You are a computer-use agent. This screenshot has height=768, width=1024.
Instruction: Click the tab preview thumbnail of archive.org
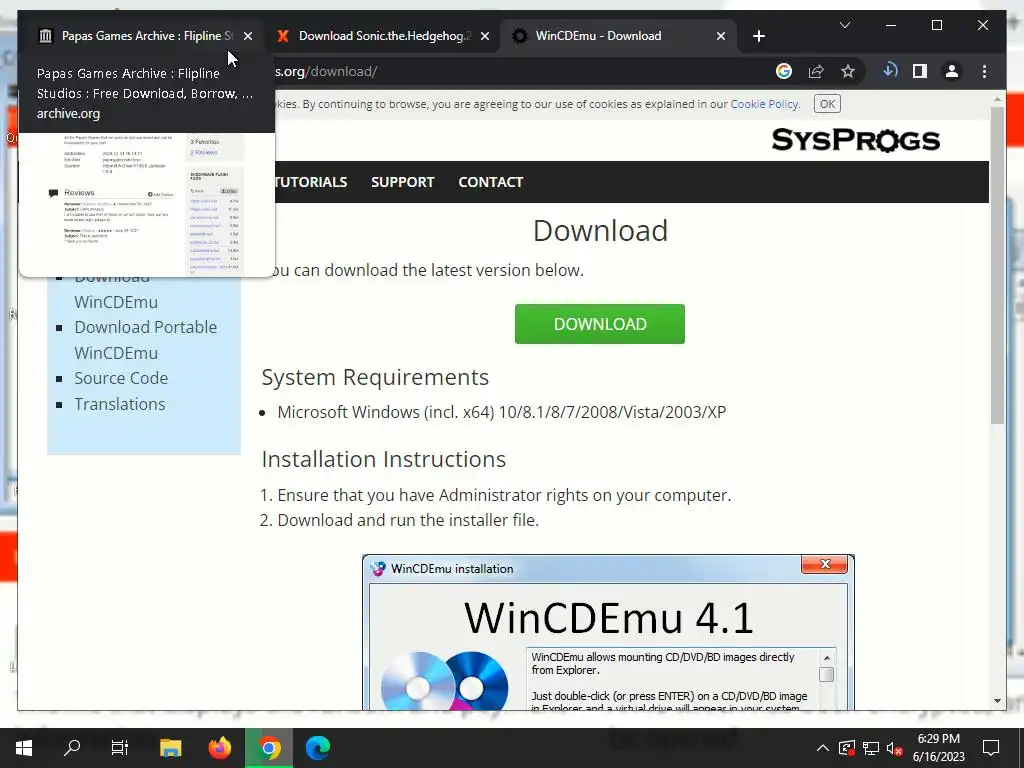point(146,204)
